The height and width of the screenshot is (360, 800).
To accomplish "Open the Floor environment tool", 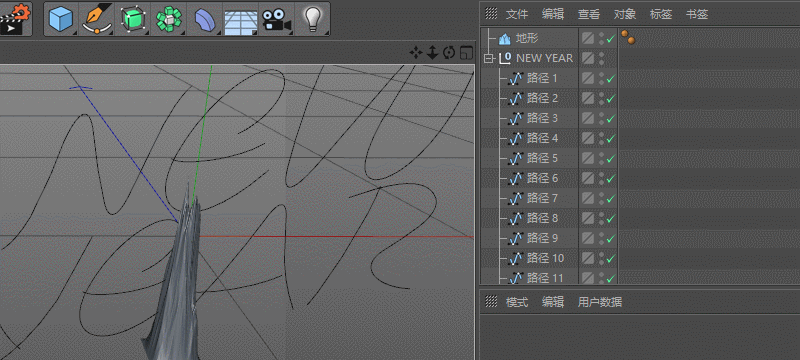I will click(x=240, y=20).
